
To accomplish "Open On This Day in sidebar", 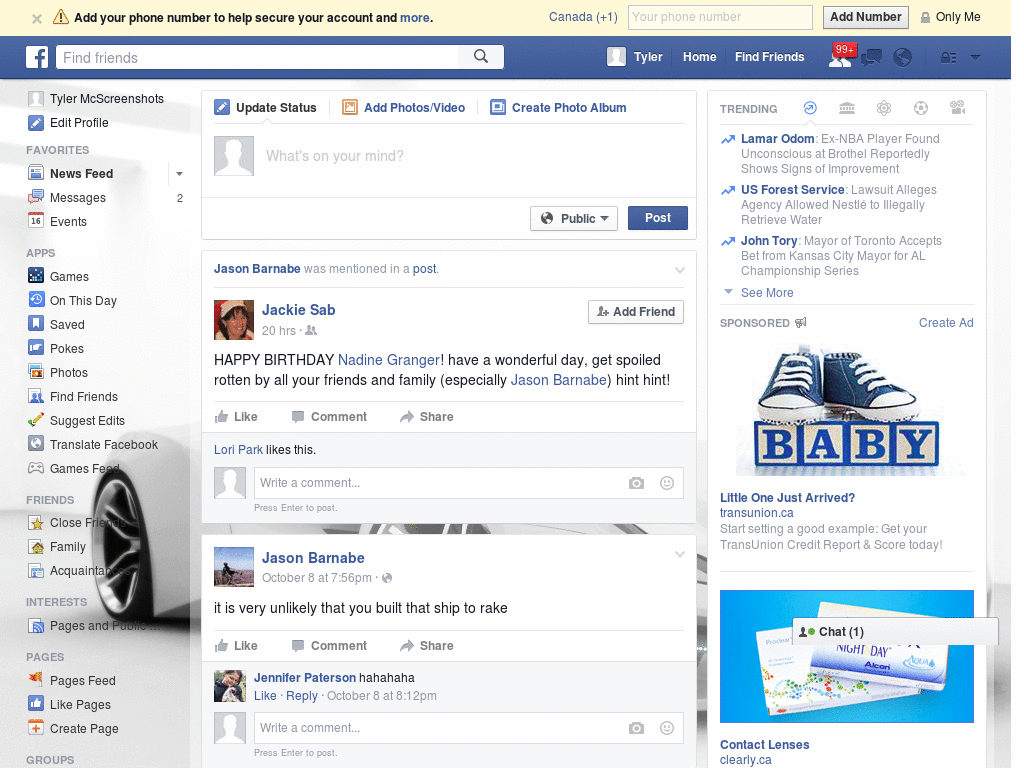I will pos(72,300).
